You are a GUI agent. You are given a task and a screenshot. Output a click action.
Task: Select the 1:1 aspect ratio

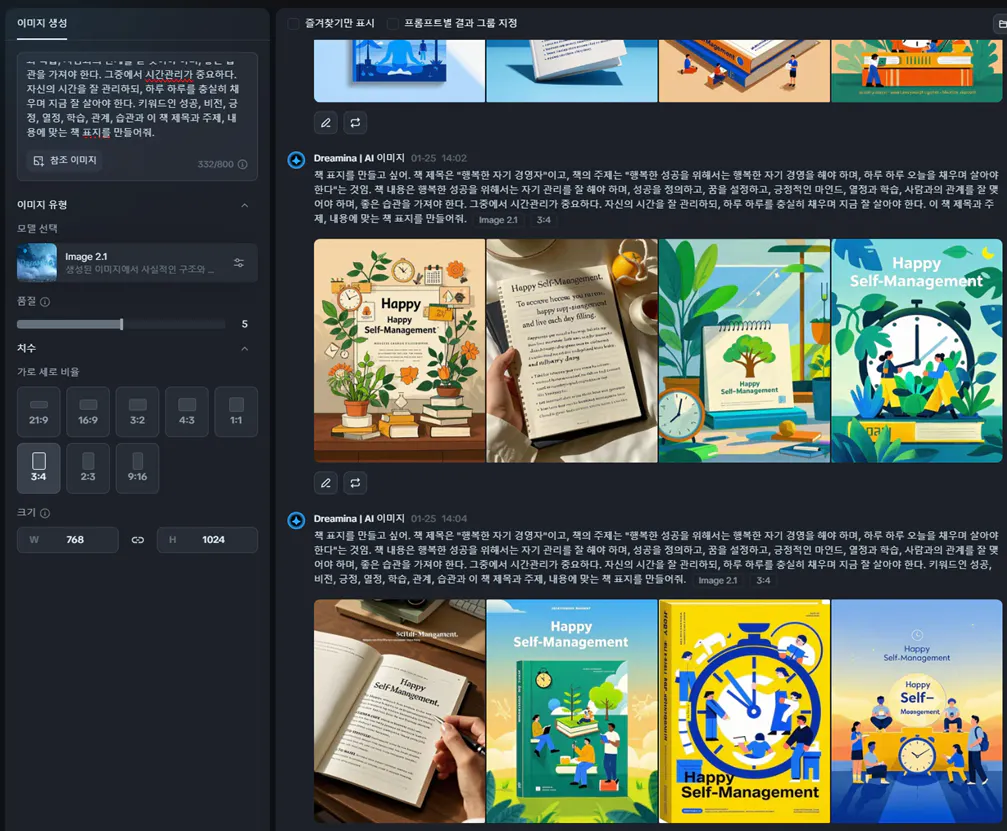236,412
